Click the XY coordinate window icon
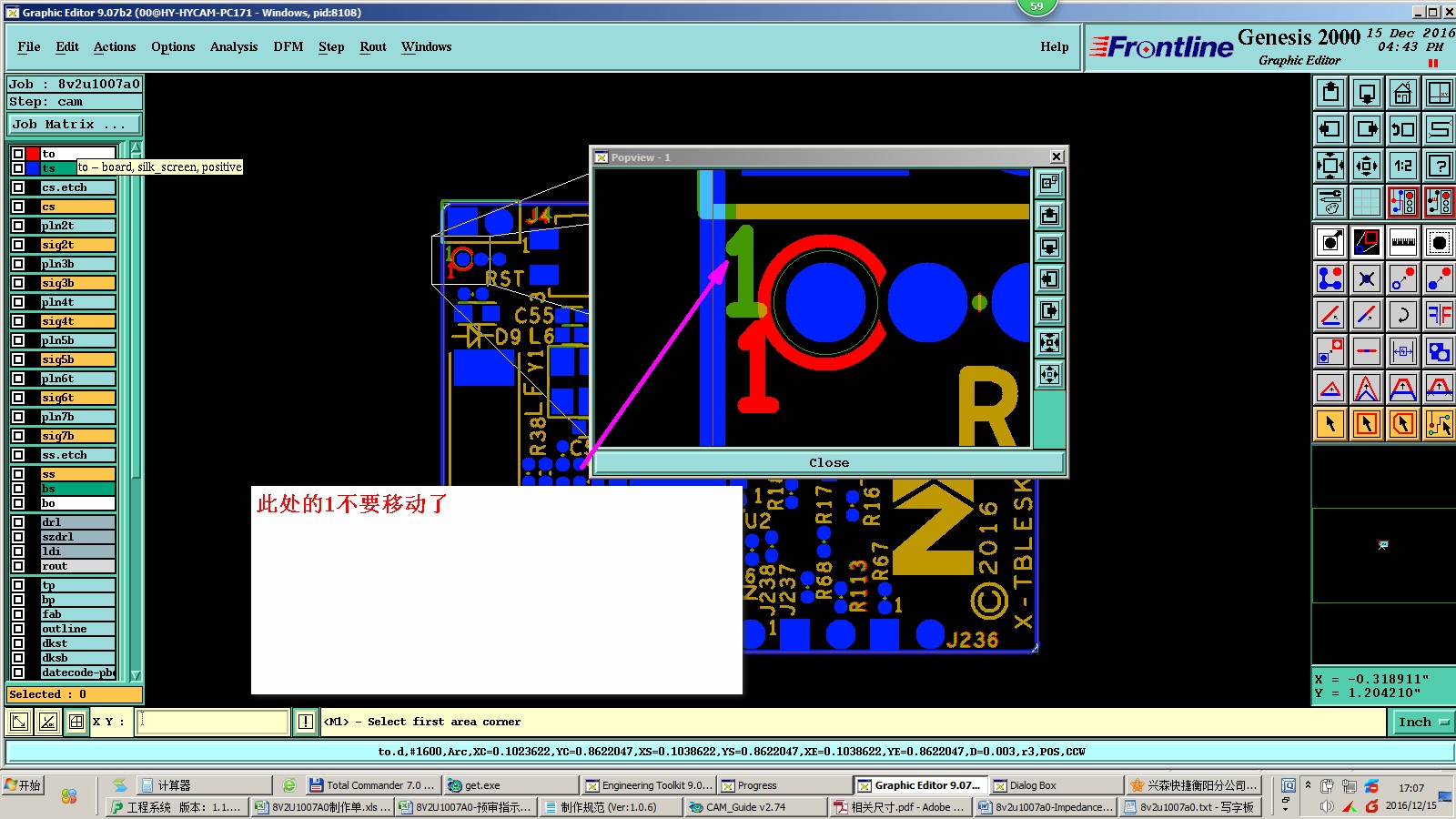The width and height of the screenshot is (1456, 819). 1440,93
